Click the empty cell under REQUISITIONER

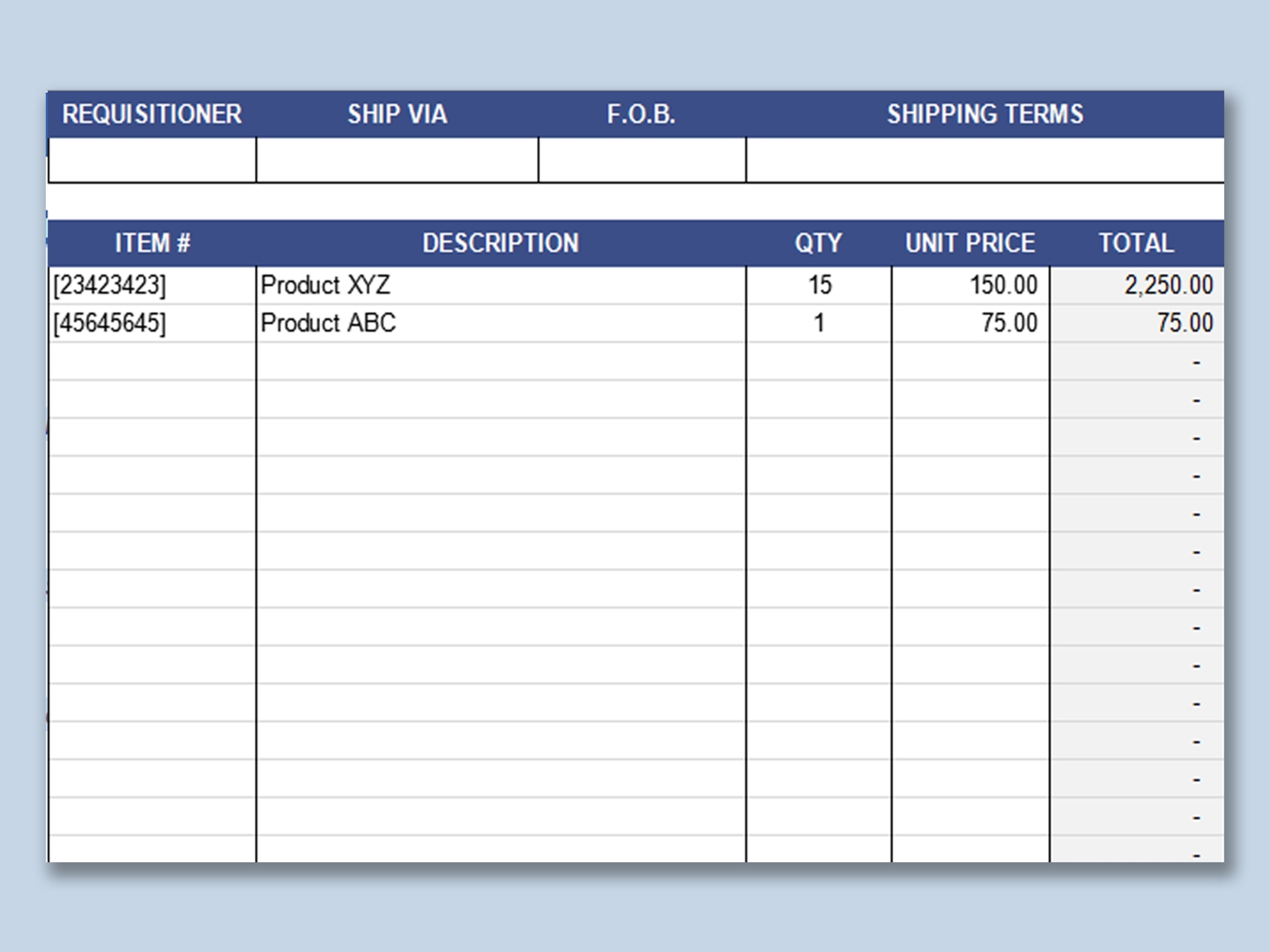(x=152, y=160)
